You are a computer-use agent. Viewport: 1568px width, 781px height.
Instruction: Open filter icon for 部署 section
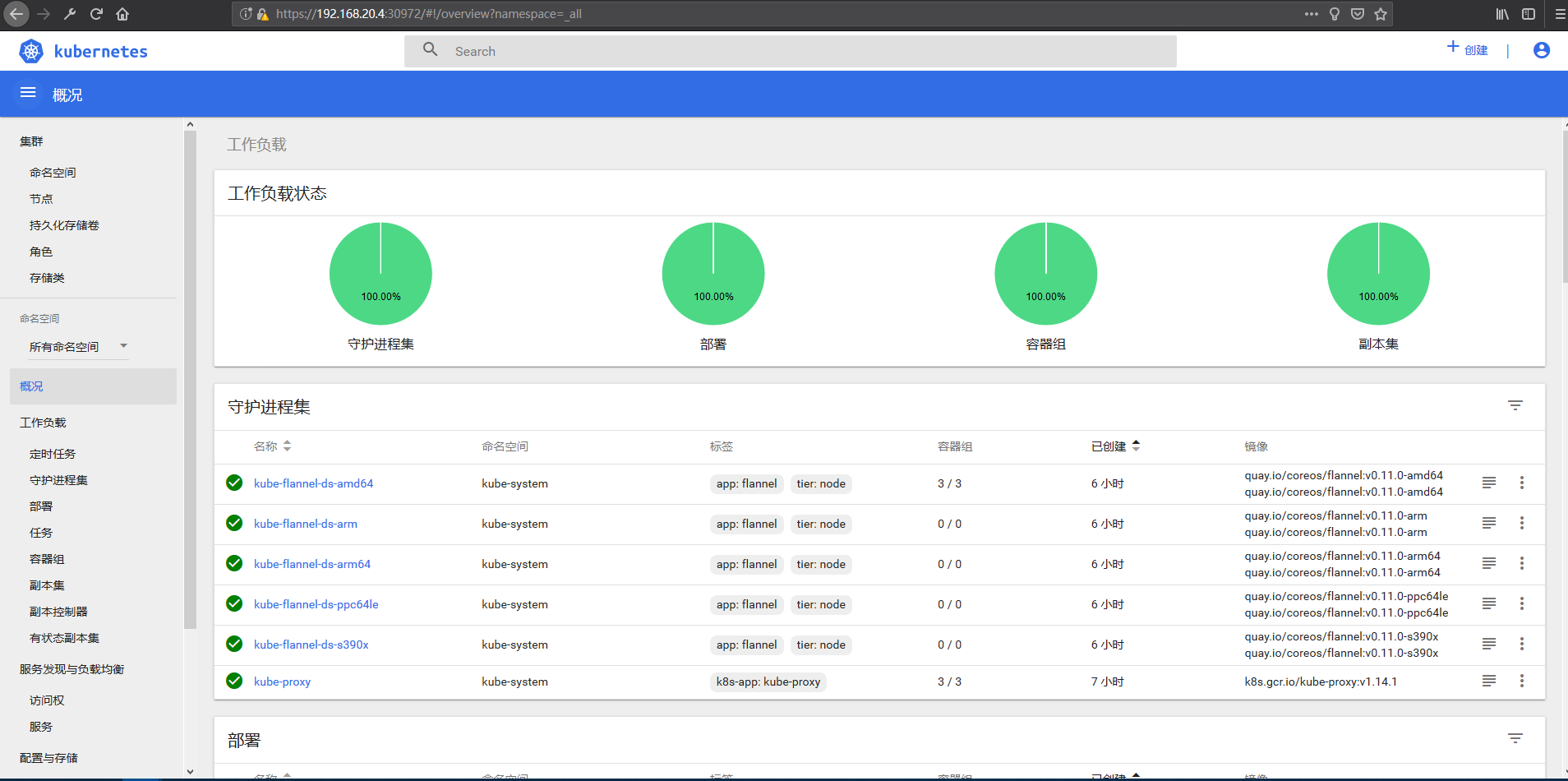click(x=1515, y=738)
